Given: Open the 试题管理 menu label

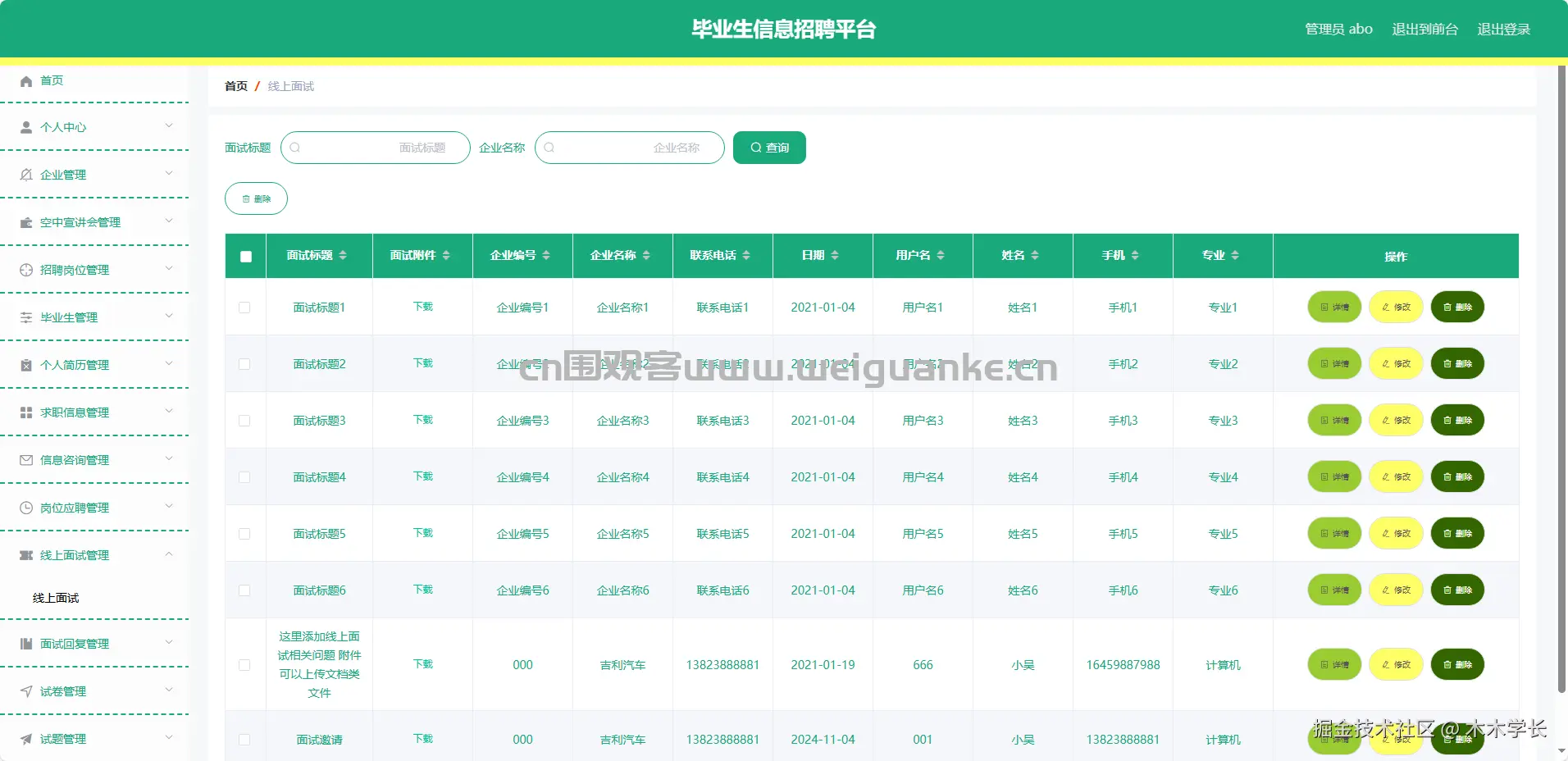Looking at the screenshot, I should tap(63, 739).
